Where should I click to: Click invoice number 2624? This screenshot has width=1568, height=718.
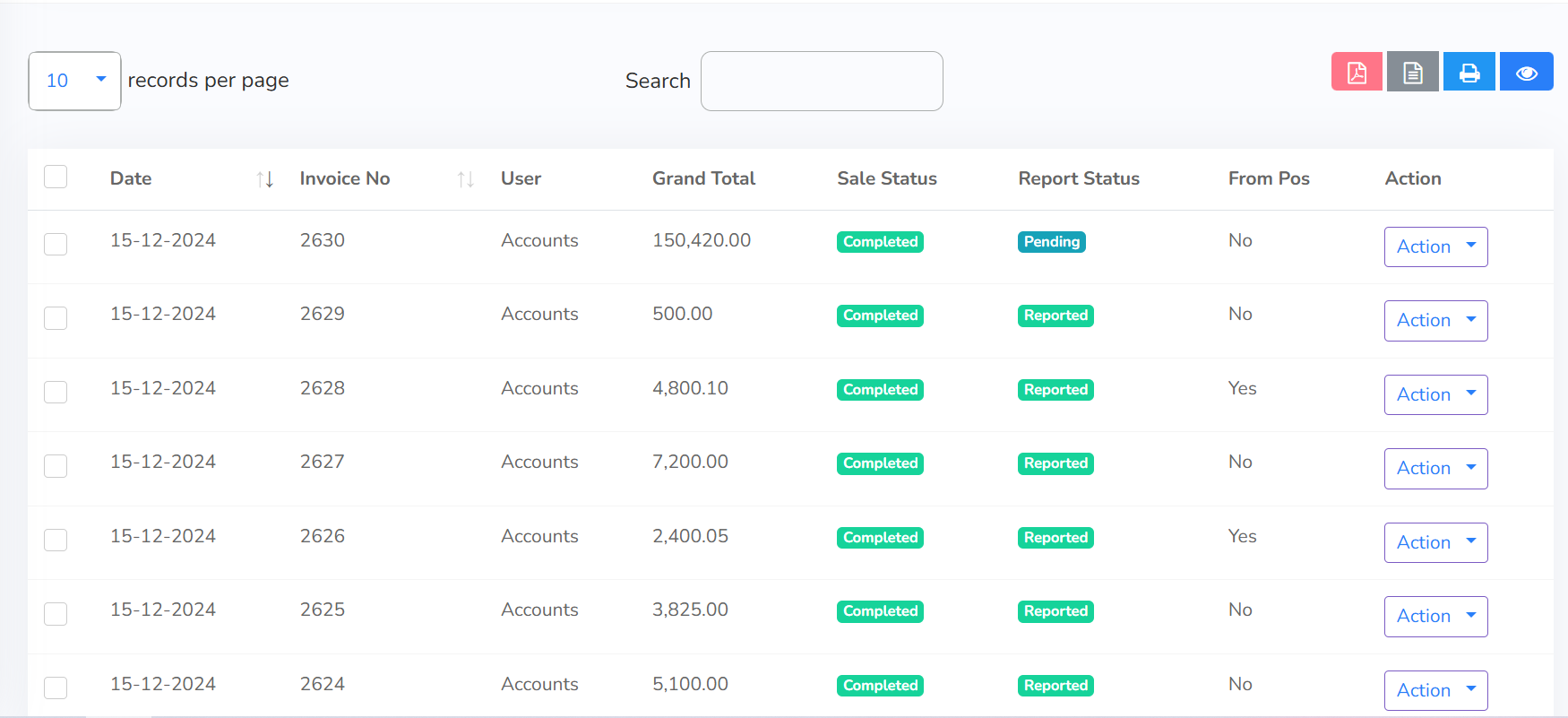pos(323,684)
